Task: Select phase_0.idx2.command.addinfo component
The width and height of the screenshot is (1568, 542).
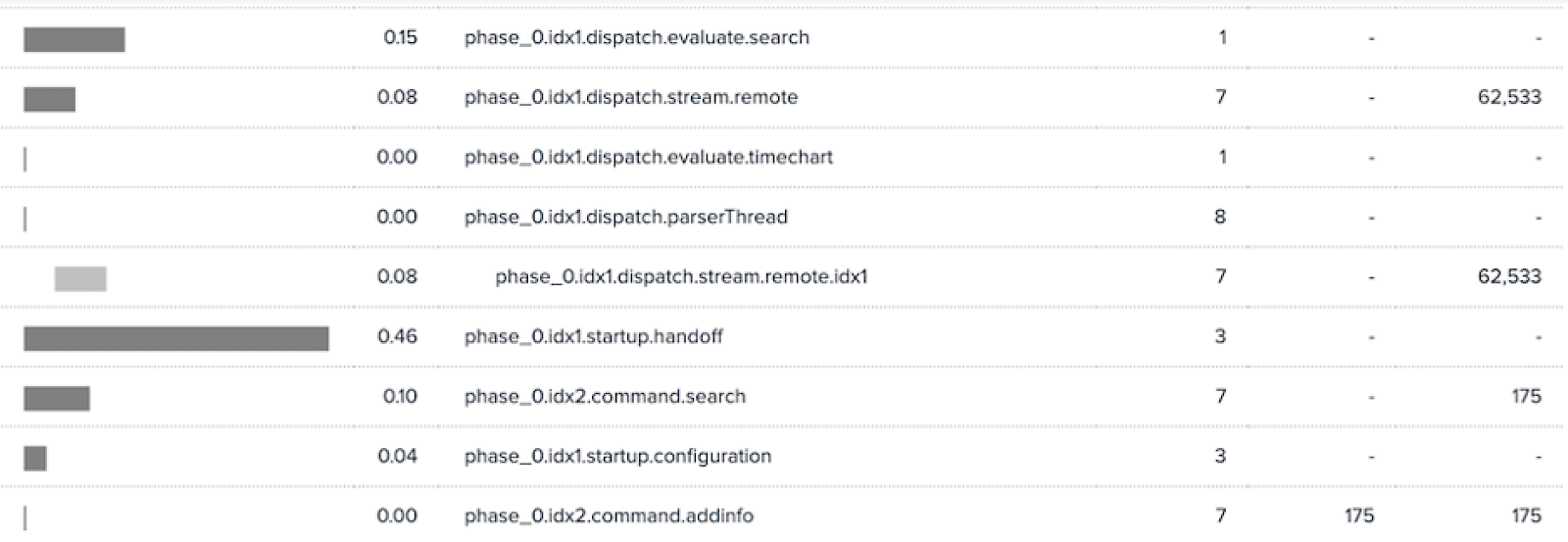Action: 609,516
